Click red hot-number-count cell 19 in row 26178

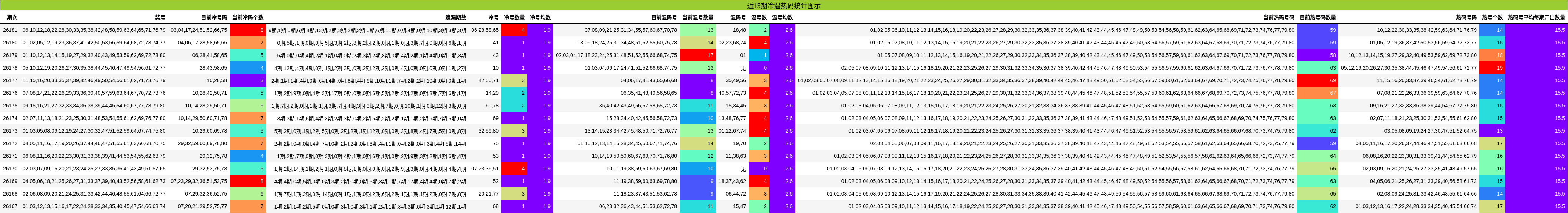(1492, 68)
